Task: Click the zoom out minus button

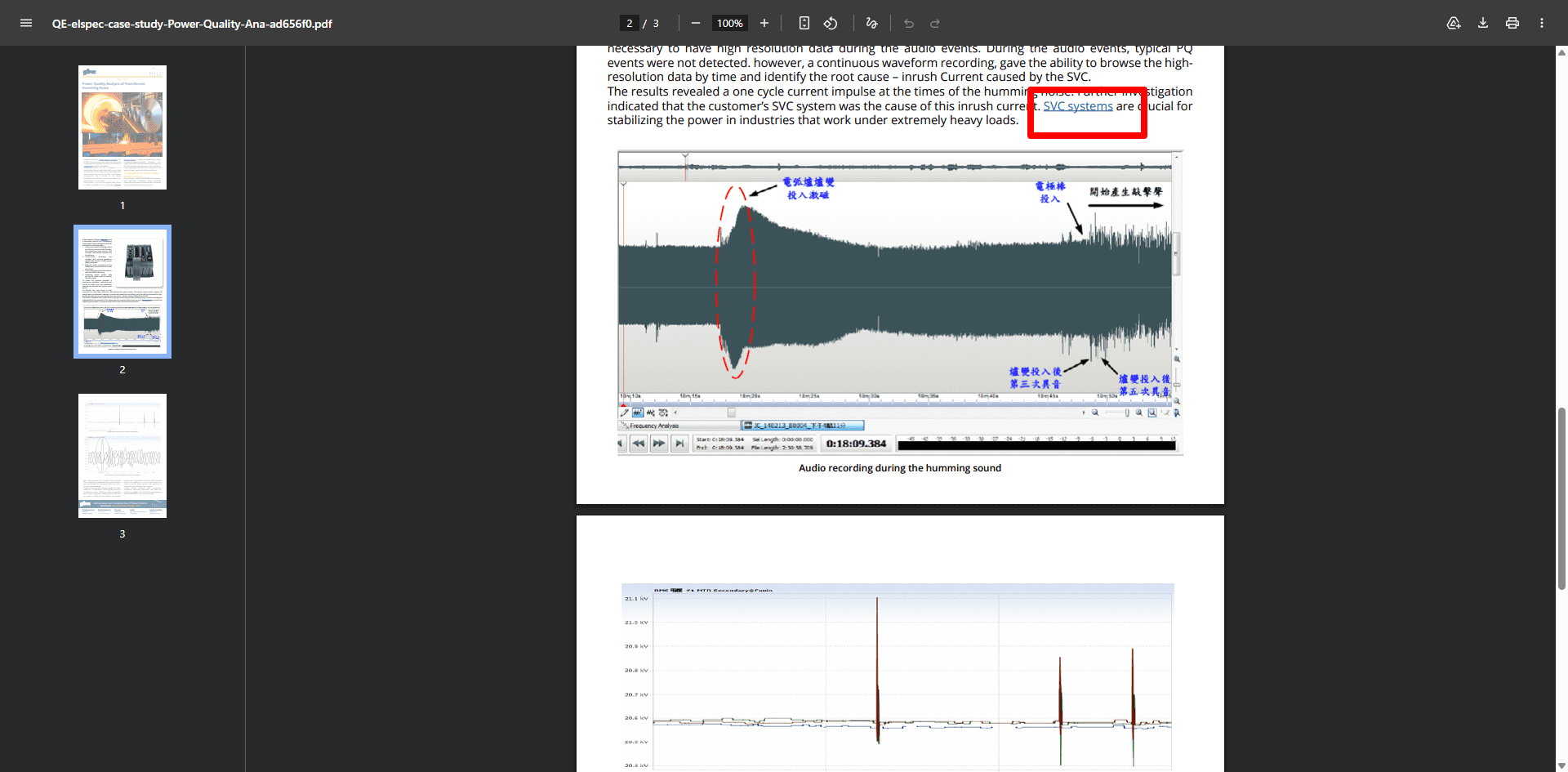Action: (x=696, y=23)
